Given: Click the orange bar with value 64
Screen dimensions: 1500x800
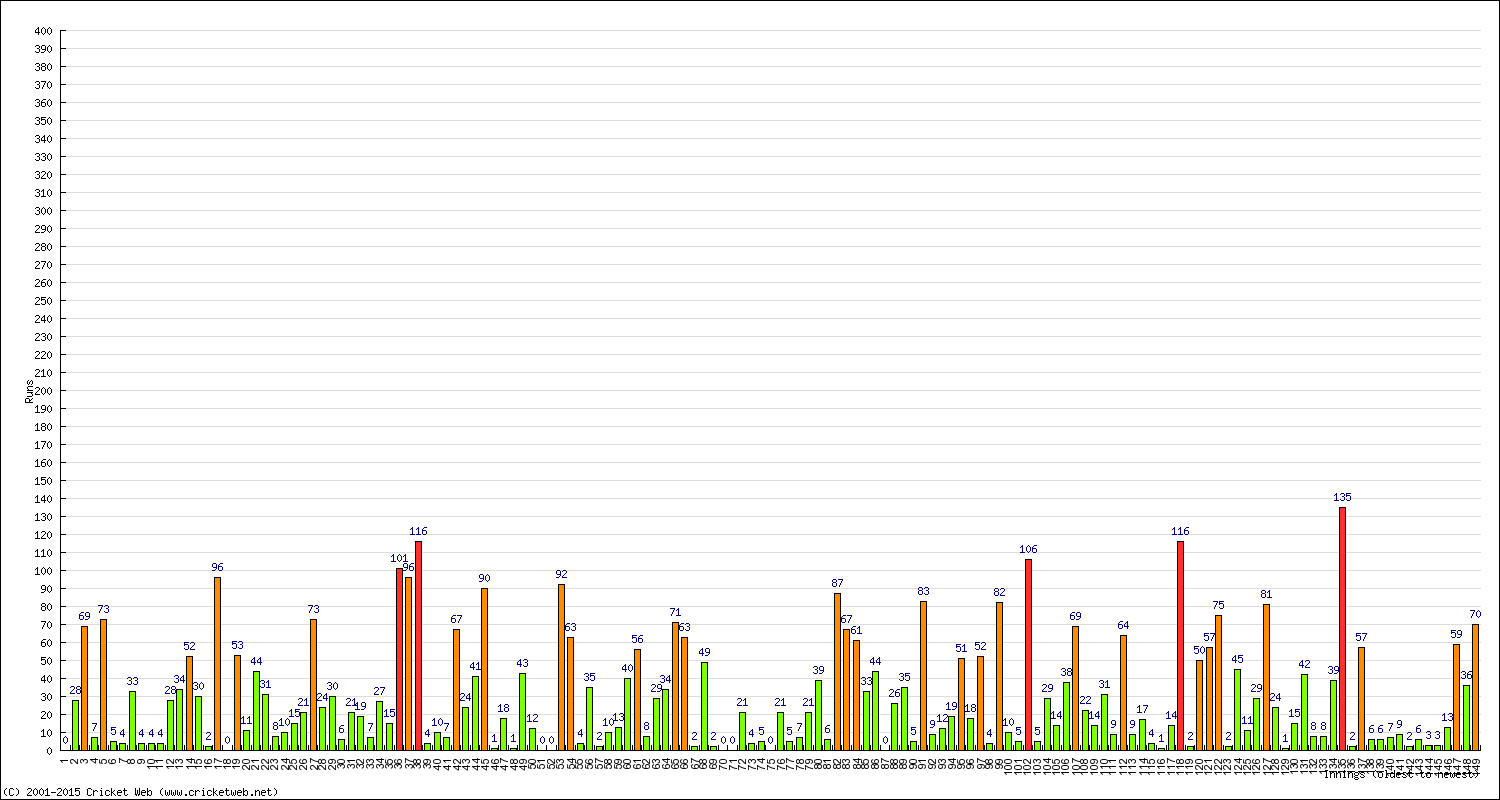Looking at the screenshot, I should (x=1123, y=693).
